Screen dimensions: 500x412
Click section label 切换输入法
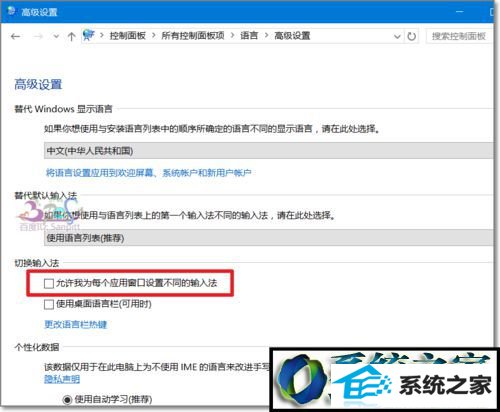point(37,263)
